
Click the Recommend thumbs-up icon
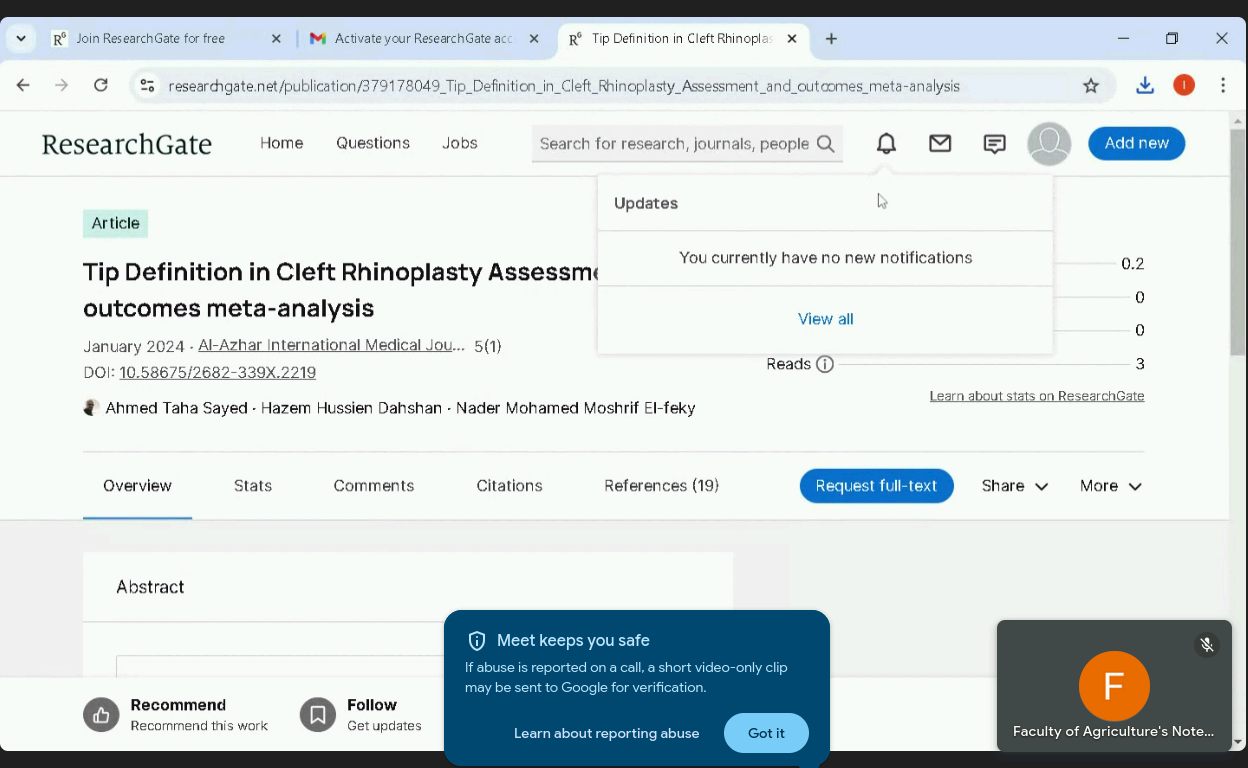coord(101,715)
